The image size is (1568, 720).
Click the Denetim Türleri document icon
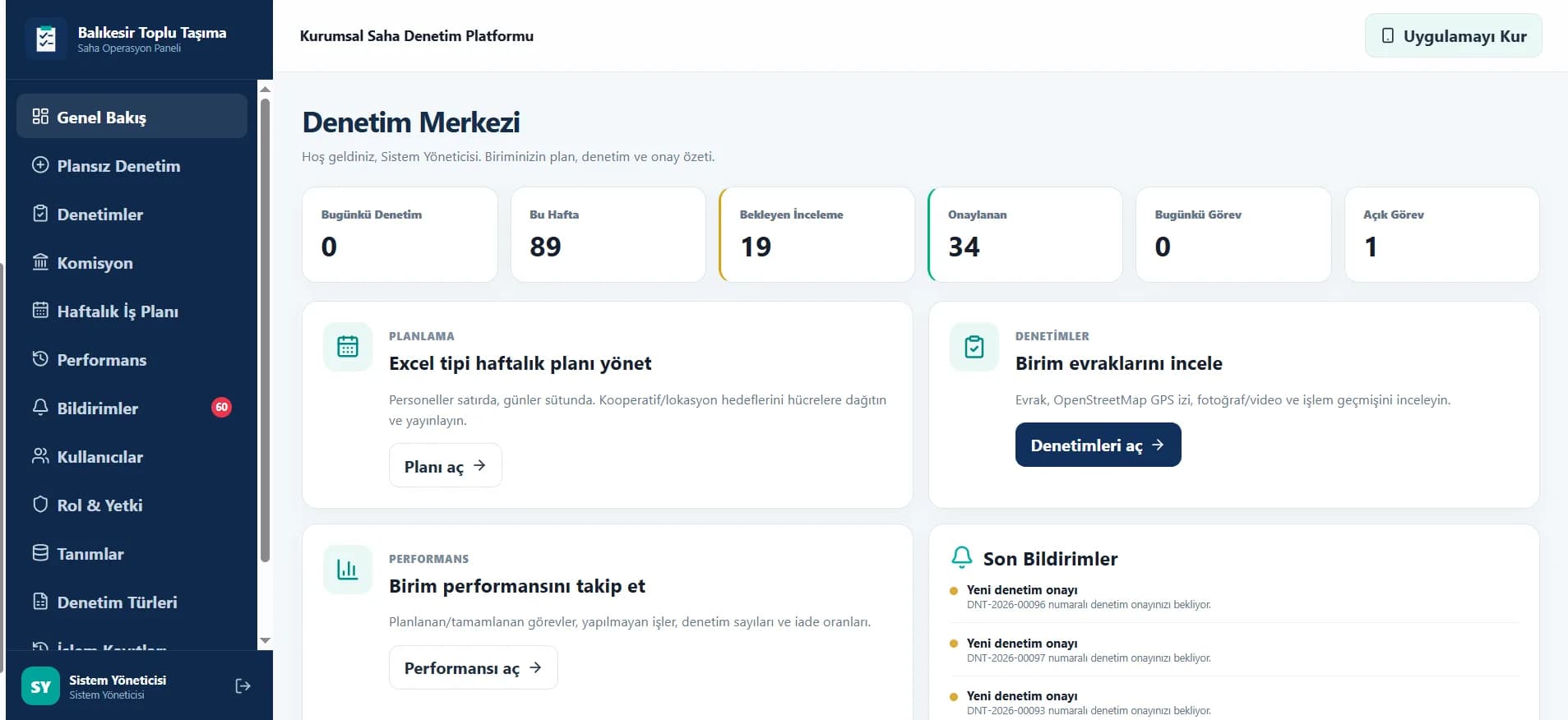click(x=40, y=601)
